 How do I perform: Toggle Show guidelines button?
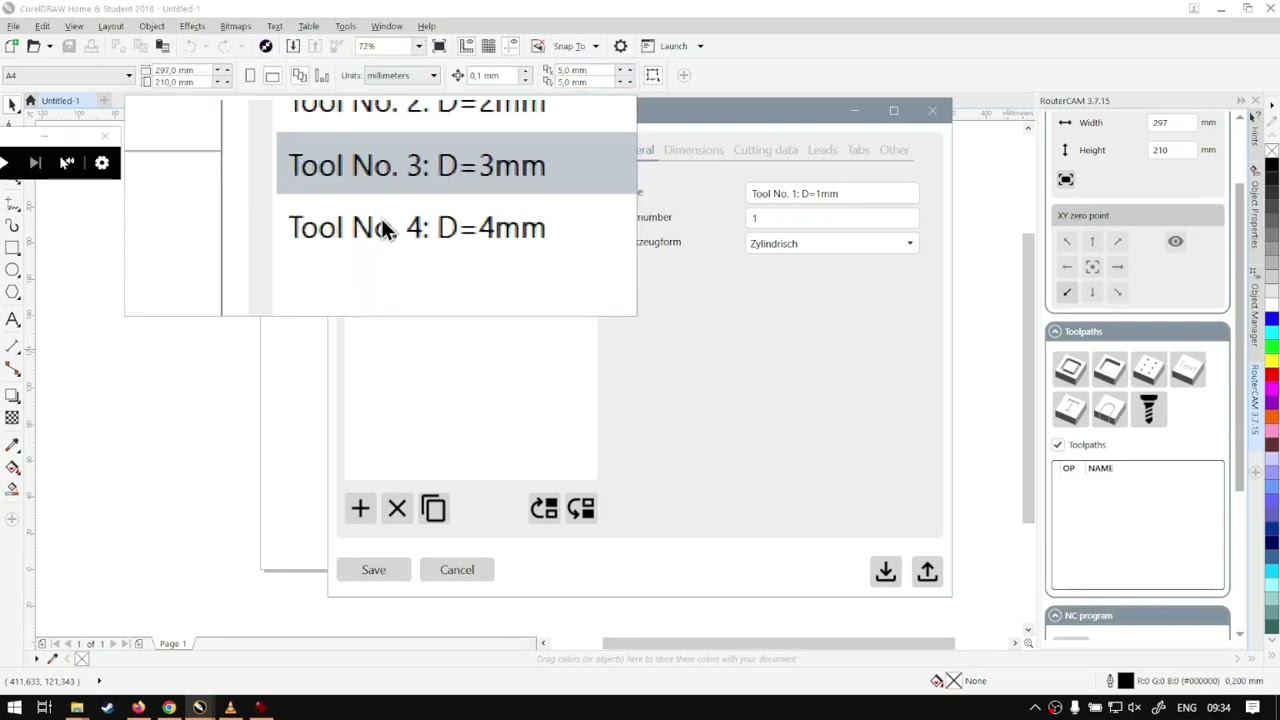point(510,46)
